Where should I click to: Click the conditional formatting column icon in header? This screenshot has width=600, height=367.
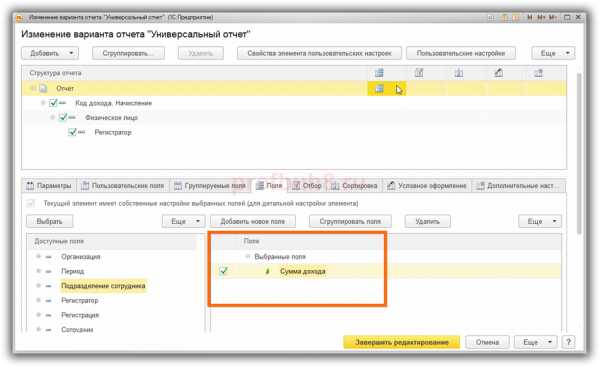point(499,73)
